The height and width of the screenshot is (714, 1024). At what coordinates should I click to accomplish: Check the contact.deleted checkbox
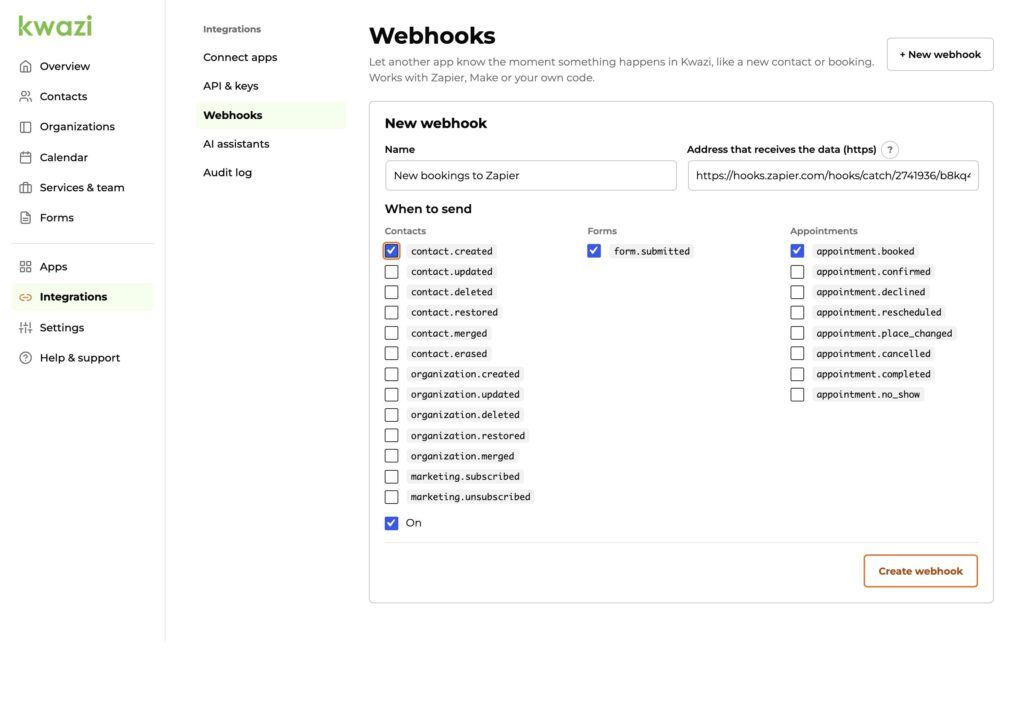pos(391,292)
